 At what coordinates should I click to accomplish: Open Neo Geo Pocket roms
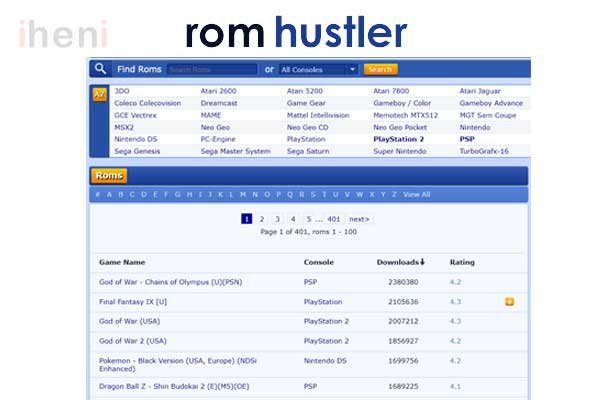pyautogui.click(x=400, y=127)
